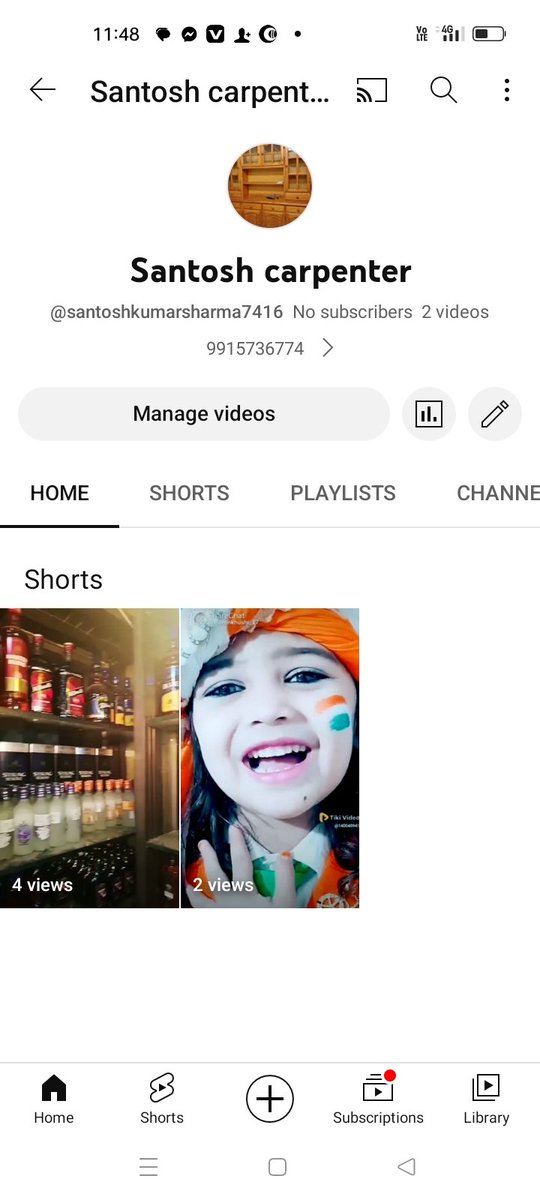Tap the No subscribers text
This screenshot has height=1200, width=540.
coord(352,312)
